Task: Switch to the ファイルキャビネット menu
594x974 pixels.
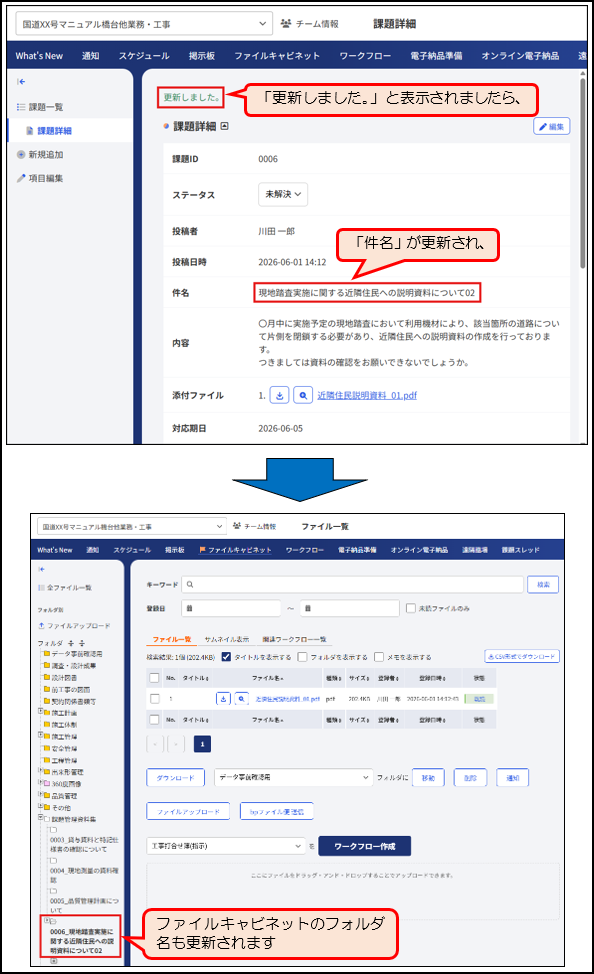Action: pos(276,56)
